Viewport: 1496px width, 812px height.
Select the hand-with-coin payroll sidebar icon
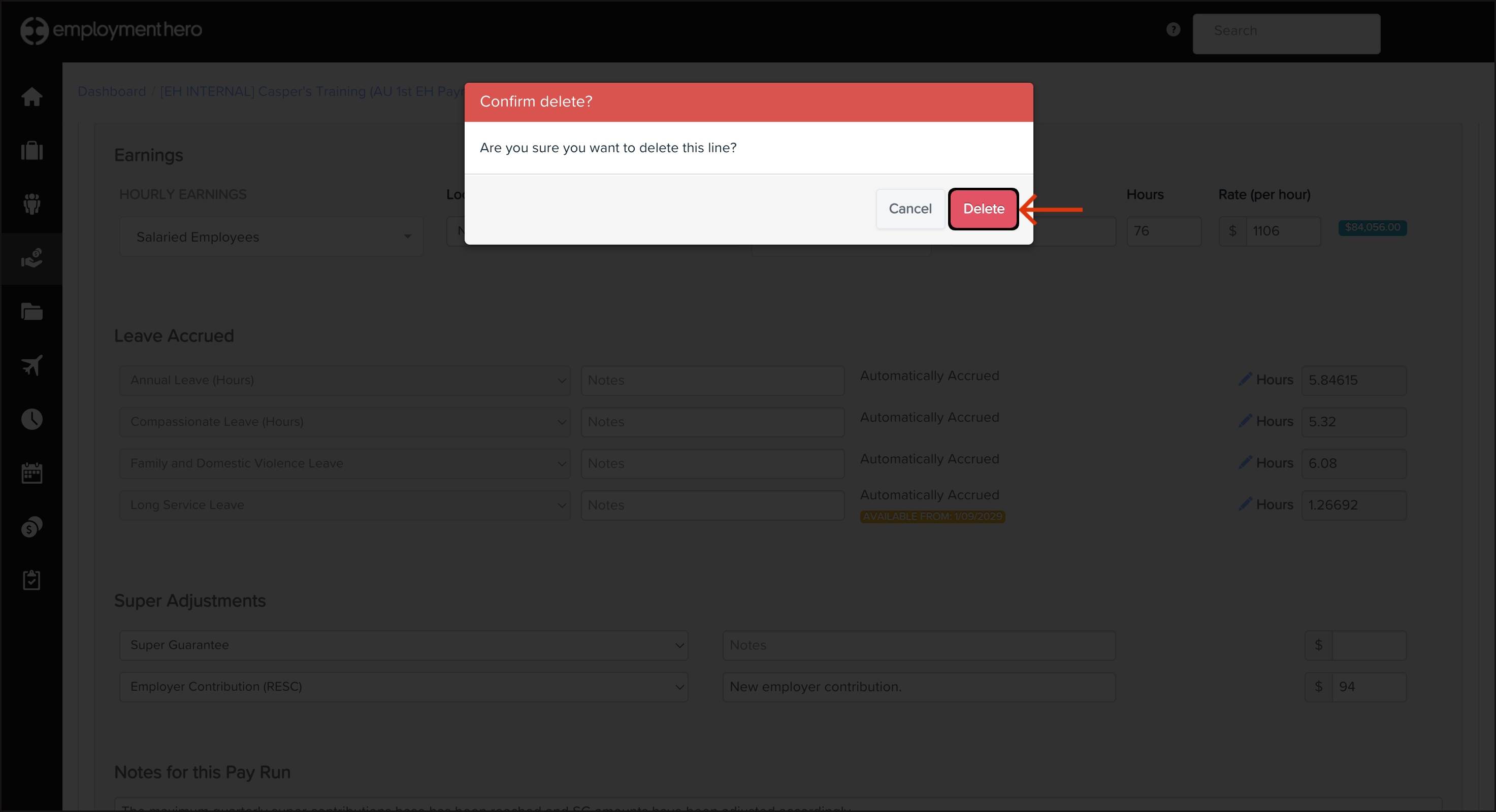click(x=32, y=258)
